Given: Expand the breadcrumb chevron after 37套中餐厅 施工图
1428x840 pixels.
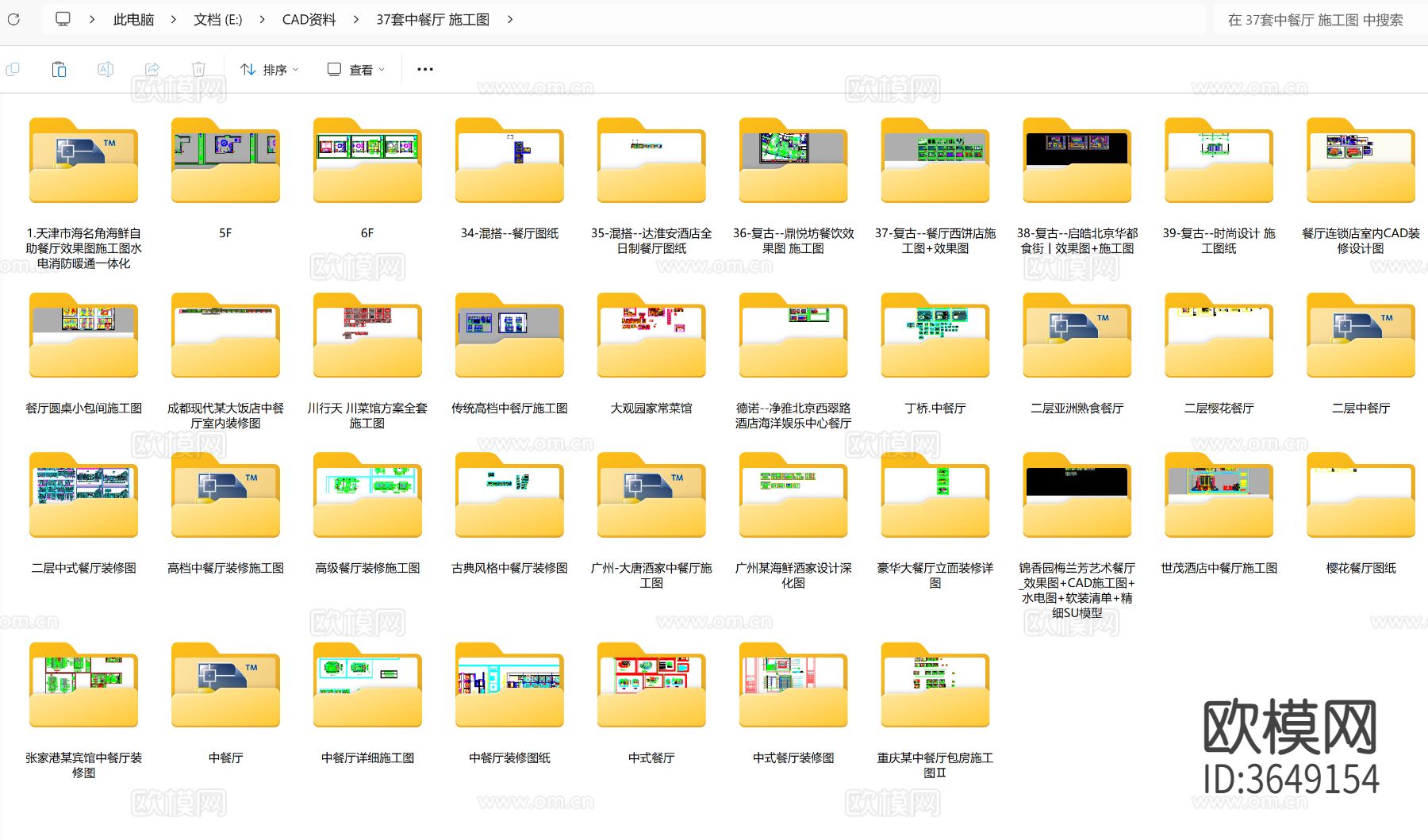Looking at the screenshot, I should (511, 20).
